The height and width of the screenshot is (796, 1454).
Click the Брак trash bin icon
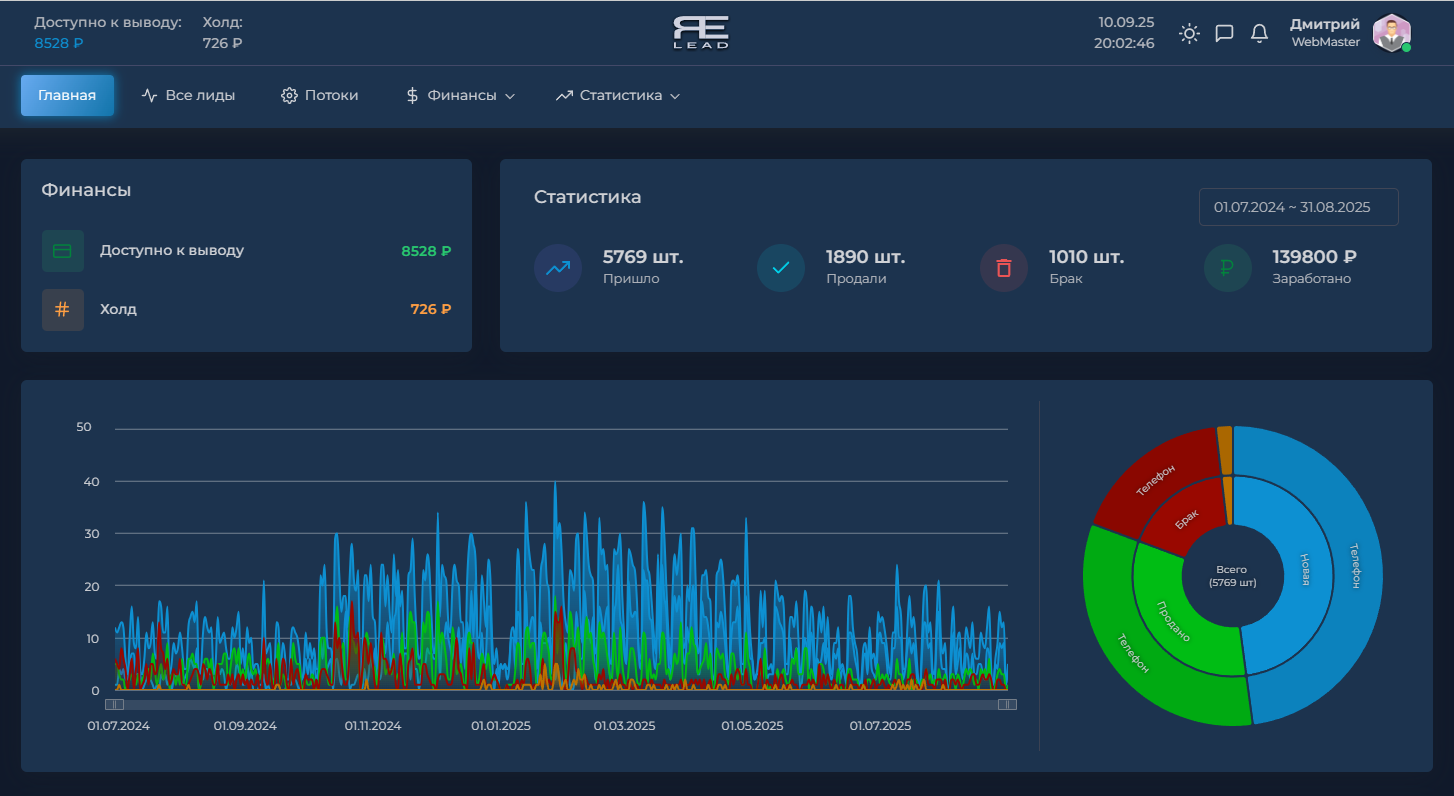1004,268
